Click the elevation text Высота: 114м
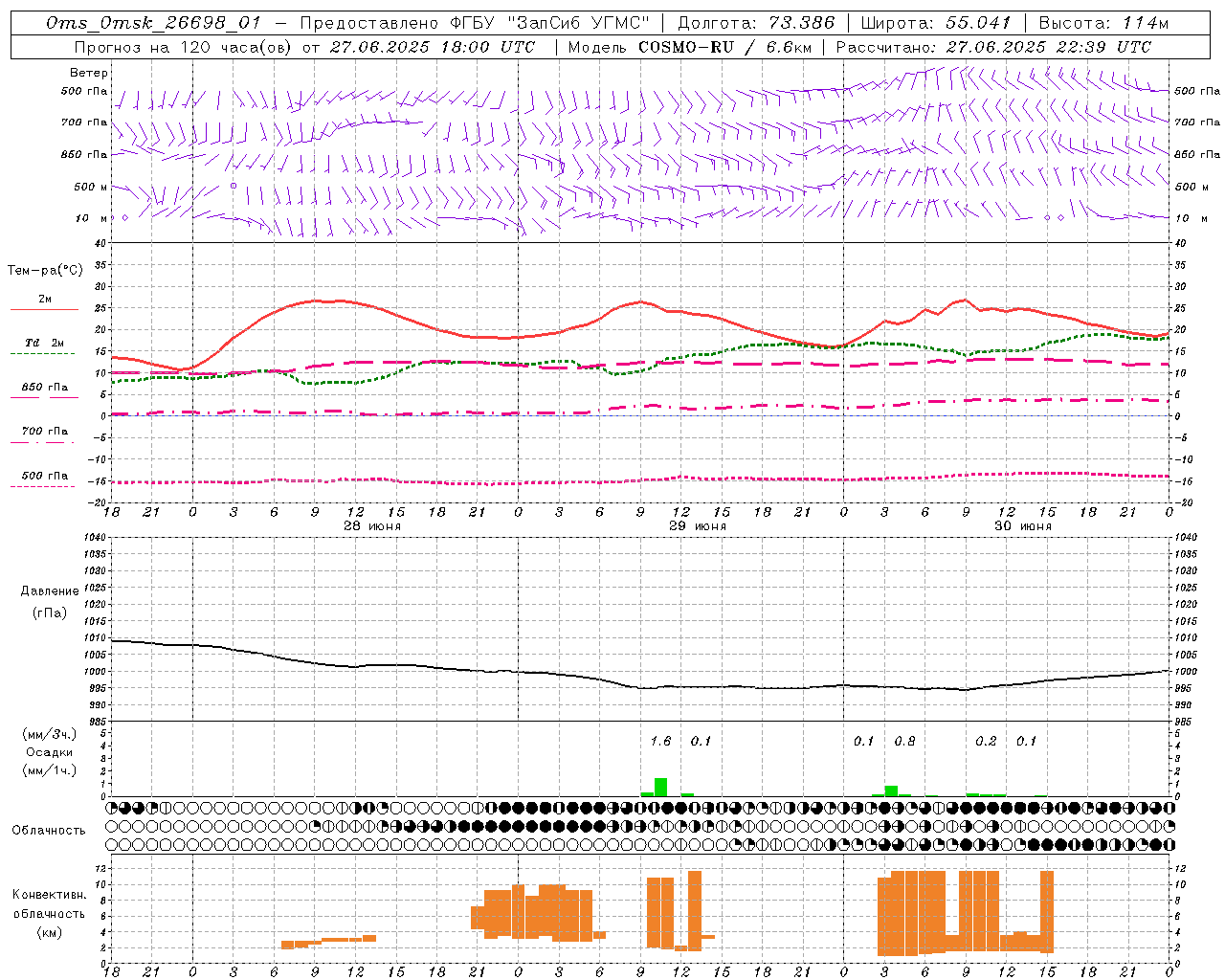Image resolution: width=1225 pixels, height=980 pixels. 1104,23
